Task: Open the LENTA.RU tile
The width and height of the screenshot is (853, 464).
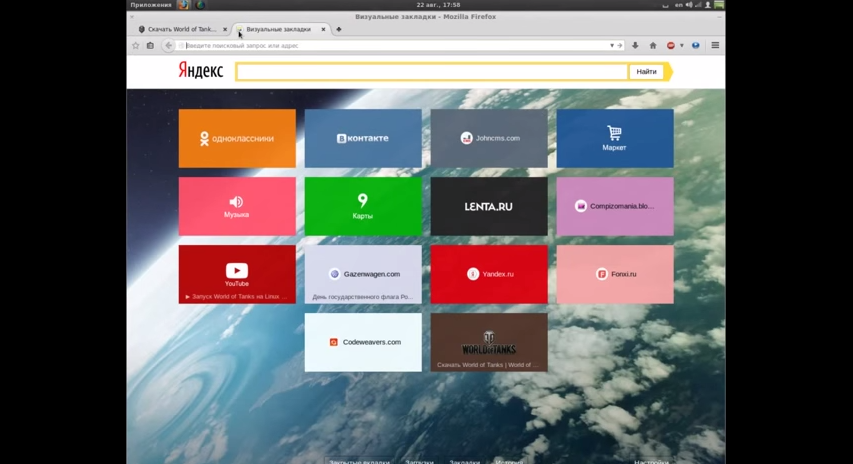Action: coord(489,206)
